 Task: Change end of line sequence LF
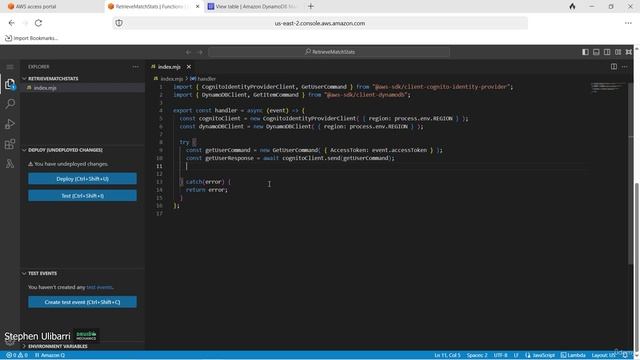pyautogui.click(x=516, y=355)
